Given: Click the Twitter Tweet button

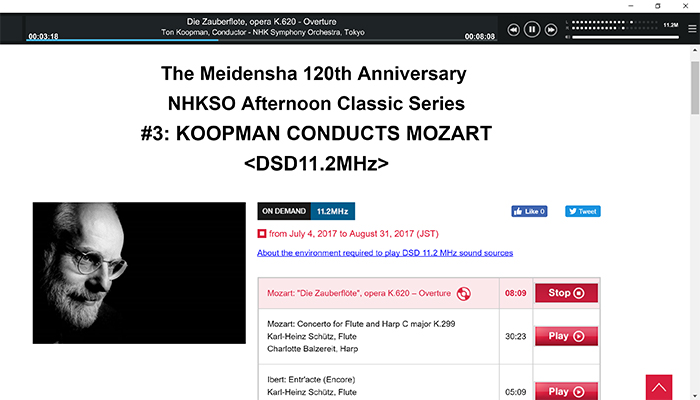Looking at the screenshot, I should click(x=583, y=211).
